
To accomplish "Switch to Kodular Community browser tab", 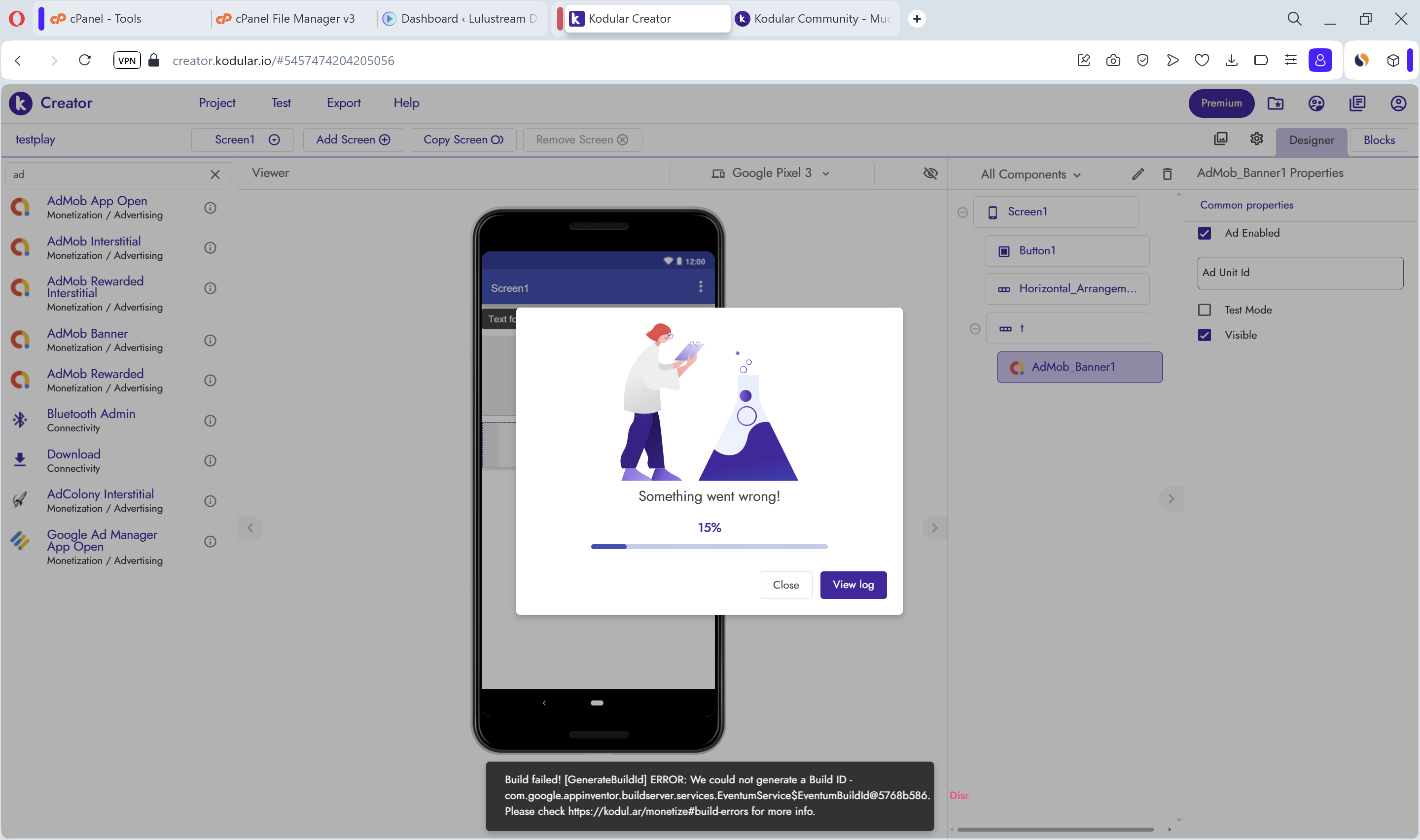I will 813,19.
